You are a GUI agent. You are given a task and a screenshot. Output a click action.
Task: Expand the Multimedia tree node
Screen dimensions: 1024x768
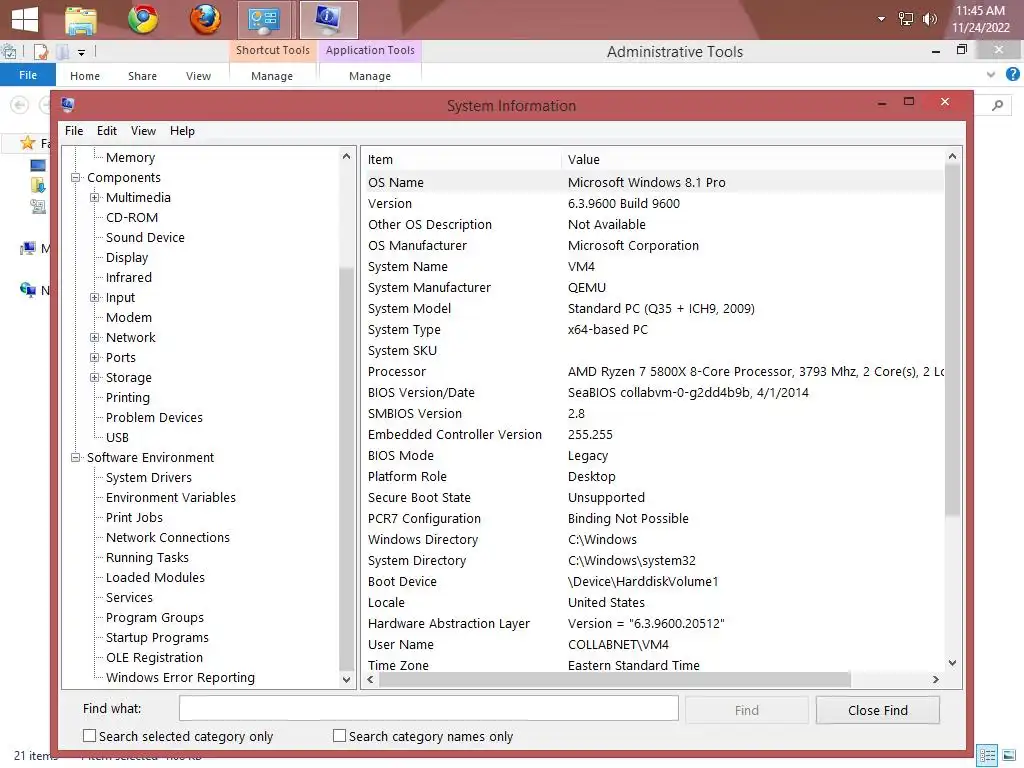click(95, 197)
